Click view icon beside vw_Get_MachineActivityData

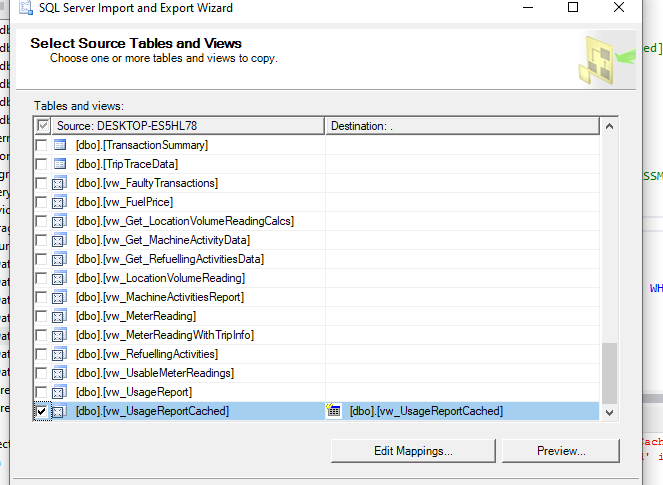(59, 240)
